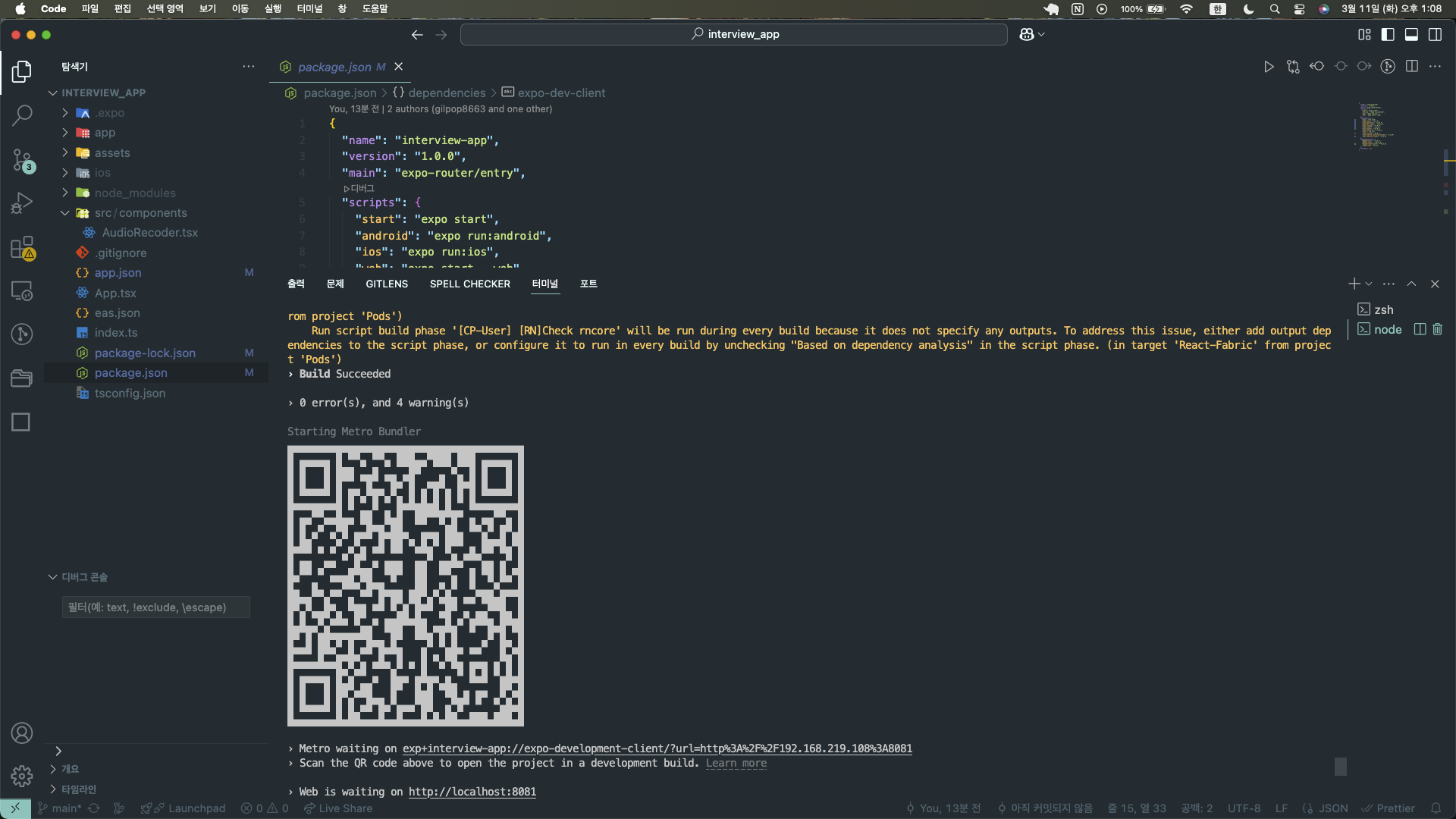Switch to the GITLENS panel tab

click(387, 284)
